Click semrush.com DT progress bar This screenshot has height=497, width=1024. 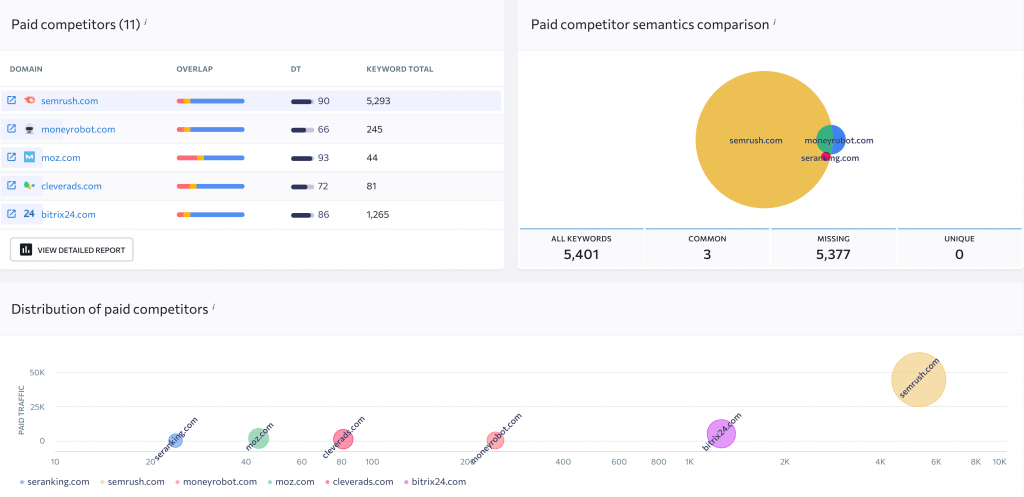click(x=302, y=101)
